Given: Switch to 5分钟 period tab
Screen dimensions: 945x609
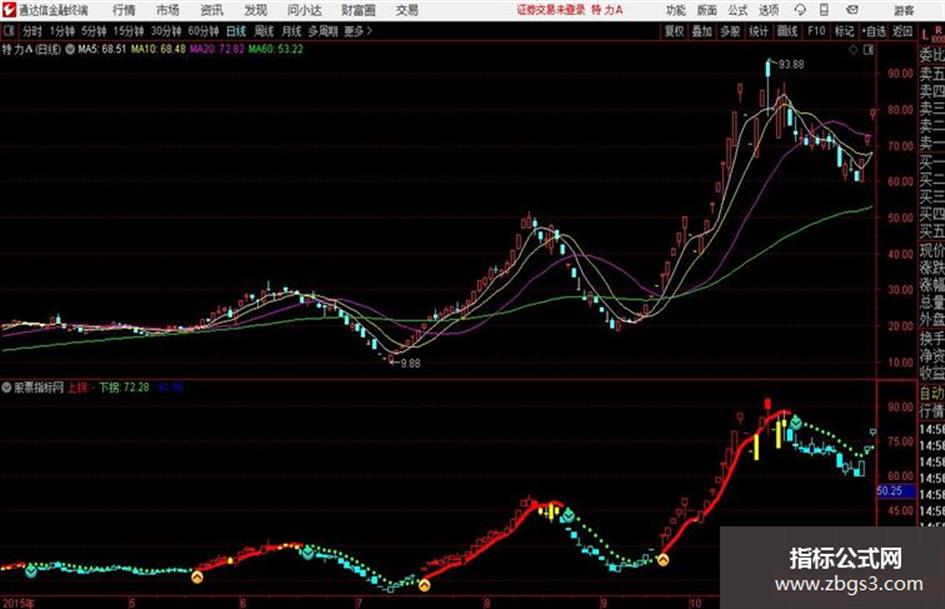Looking at the screenshot, I should coord(94,31).
